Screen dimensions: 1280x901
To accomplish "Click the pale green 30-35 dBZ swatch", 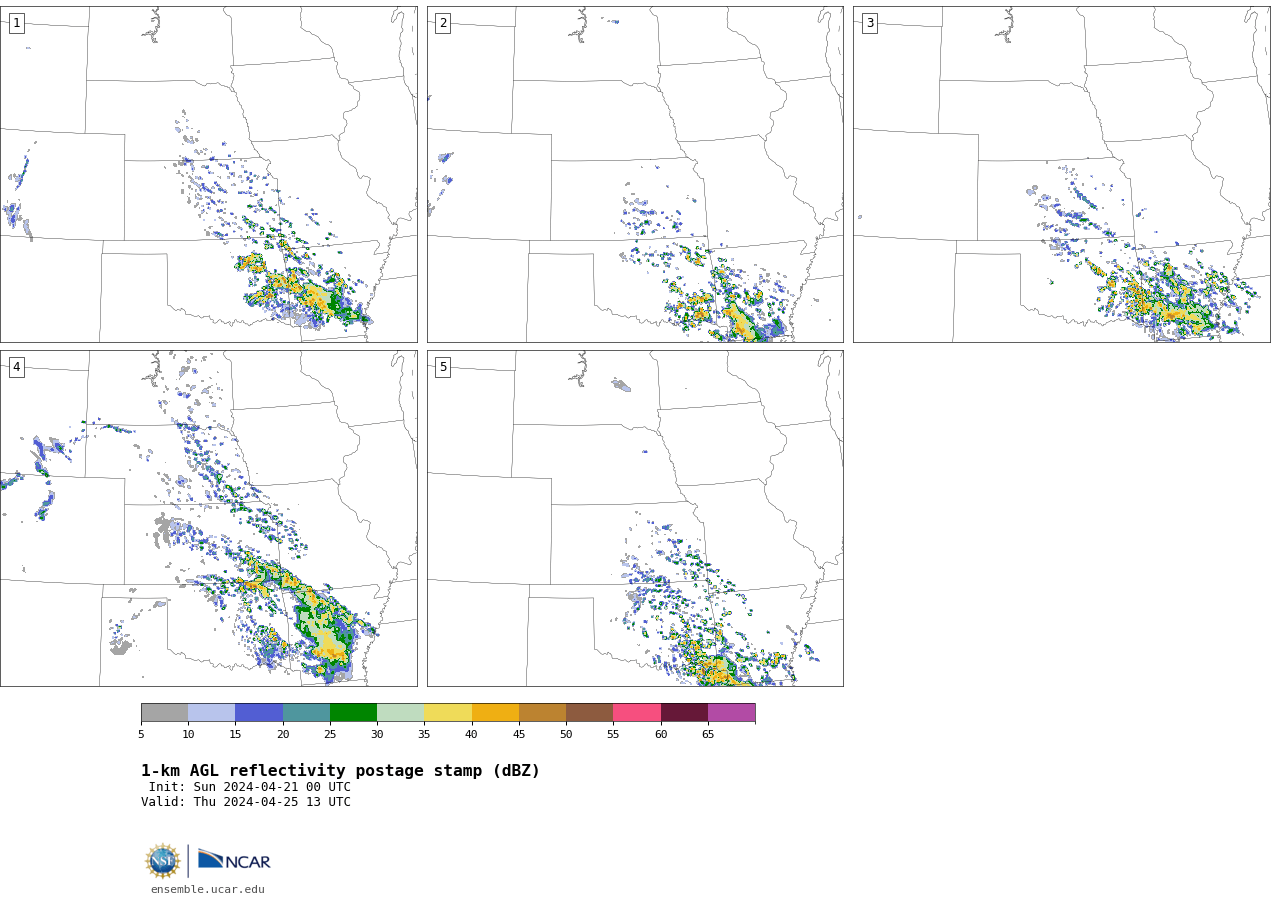I will 400,713.
